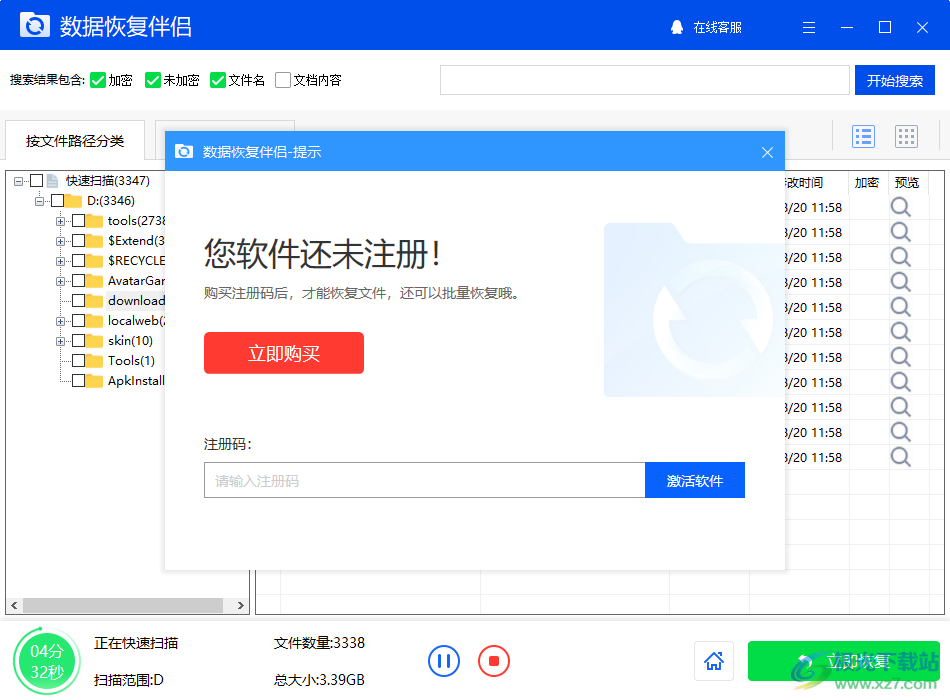The height and width of the screenshot is (700, 950).
Task: Collapse the 快速扫描(3347) root node
Action: [20, 180]
